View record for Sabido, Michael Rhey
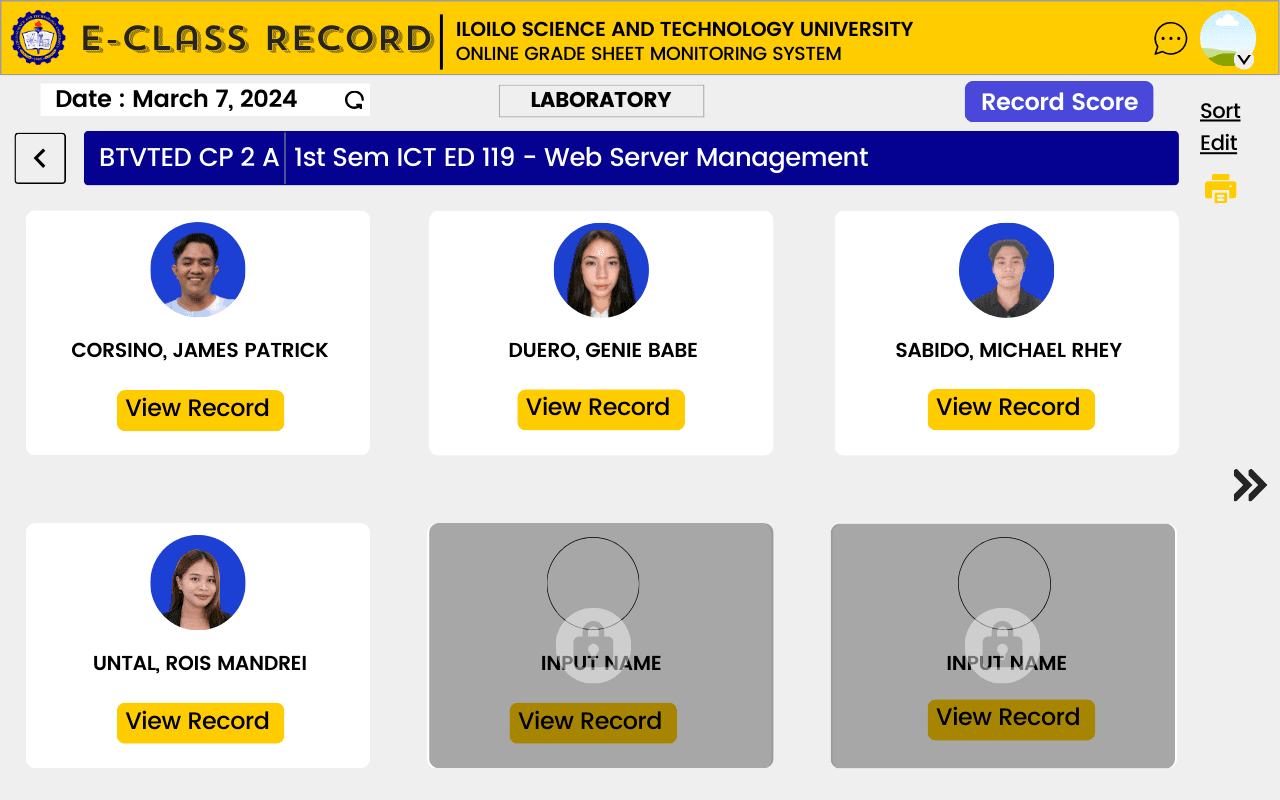 point(1010,409)
